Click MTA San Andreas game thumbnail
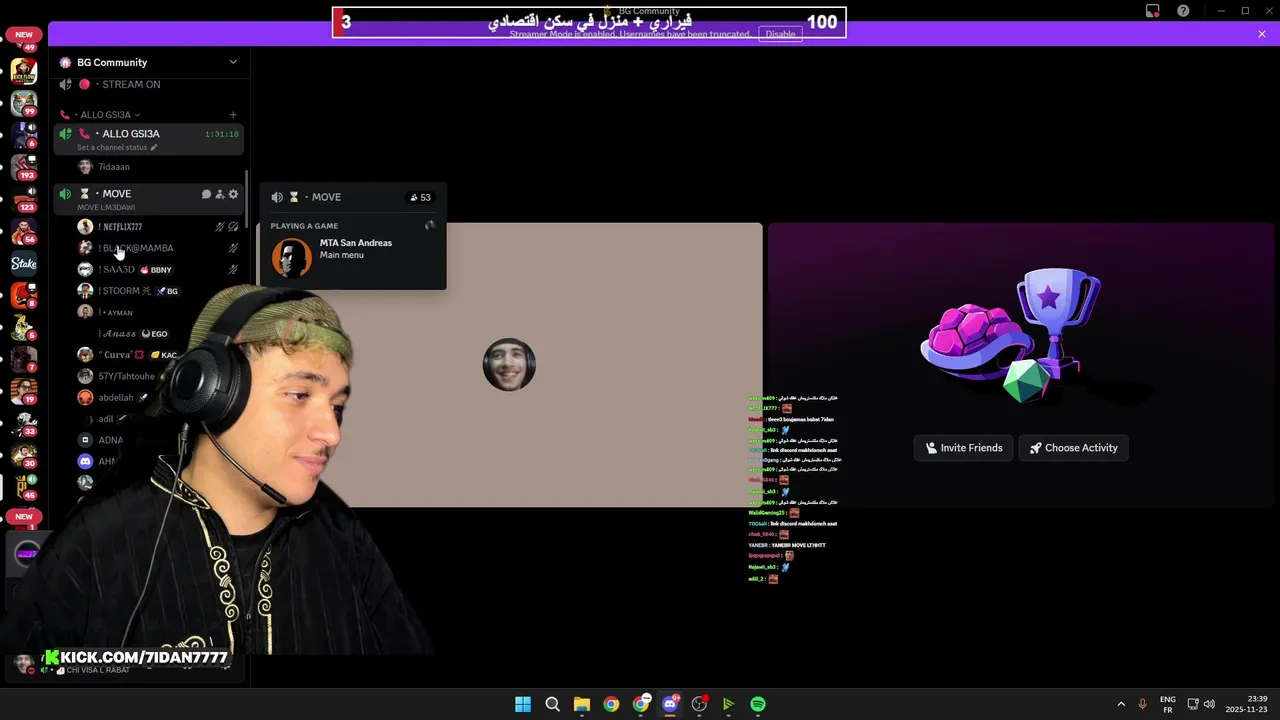Screen dimensions: 1280x720 (x=292, y=258)
